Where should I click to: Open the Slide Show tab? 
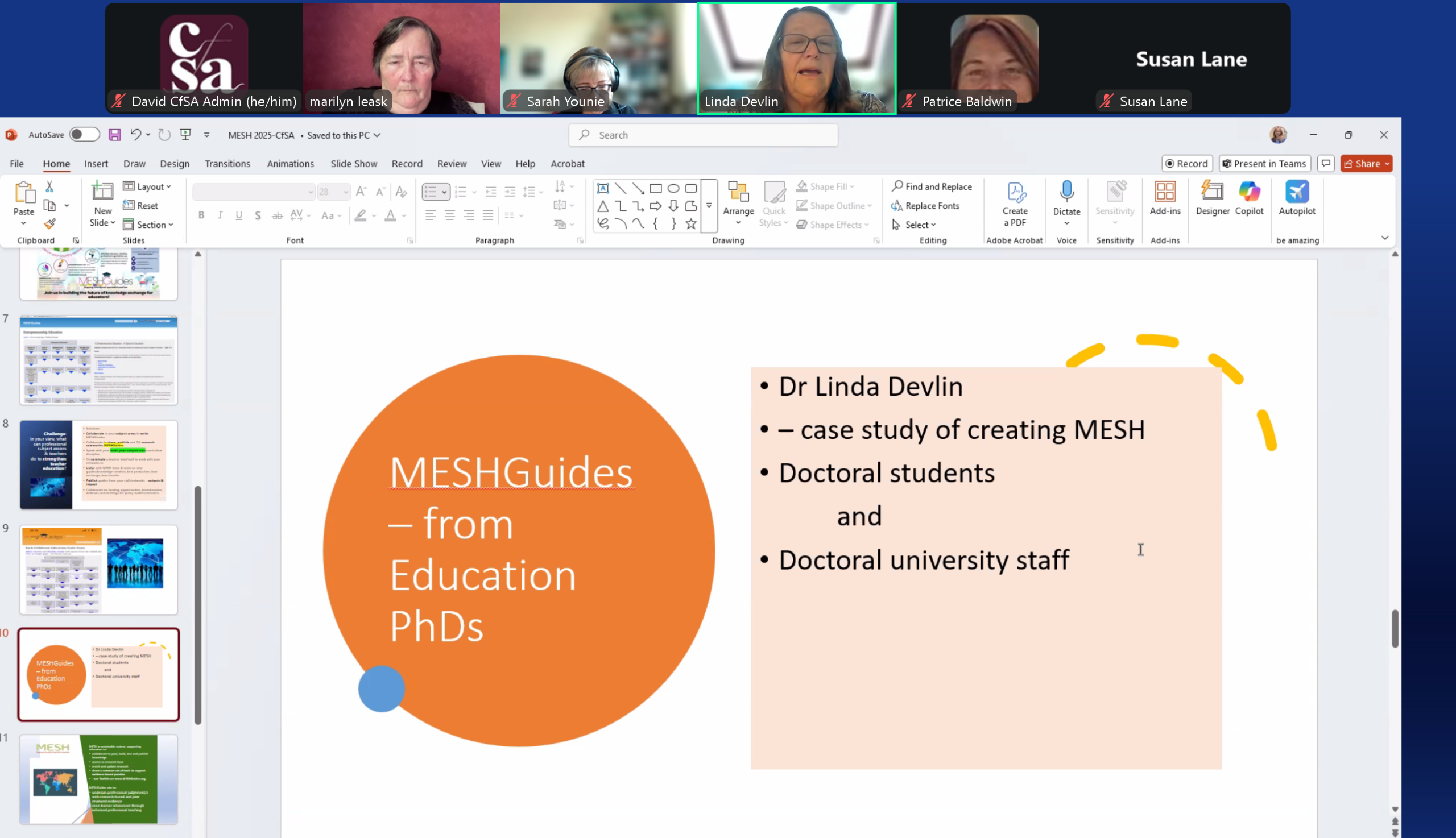(x=354, y=164)
